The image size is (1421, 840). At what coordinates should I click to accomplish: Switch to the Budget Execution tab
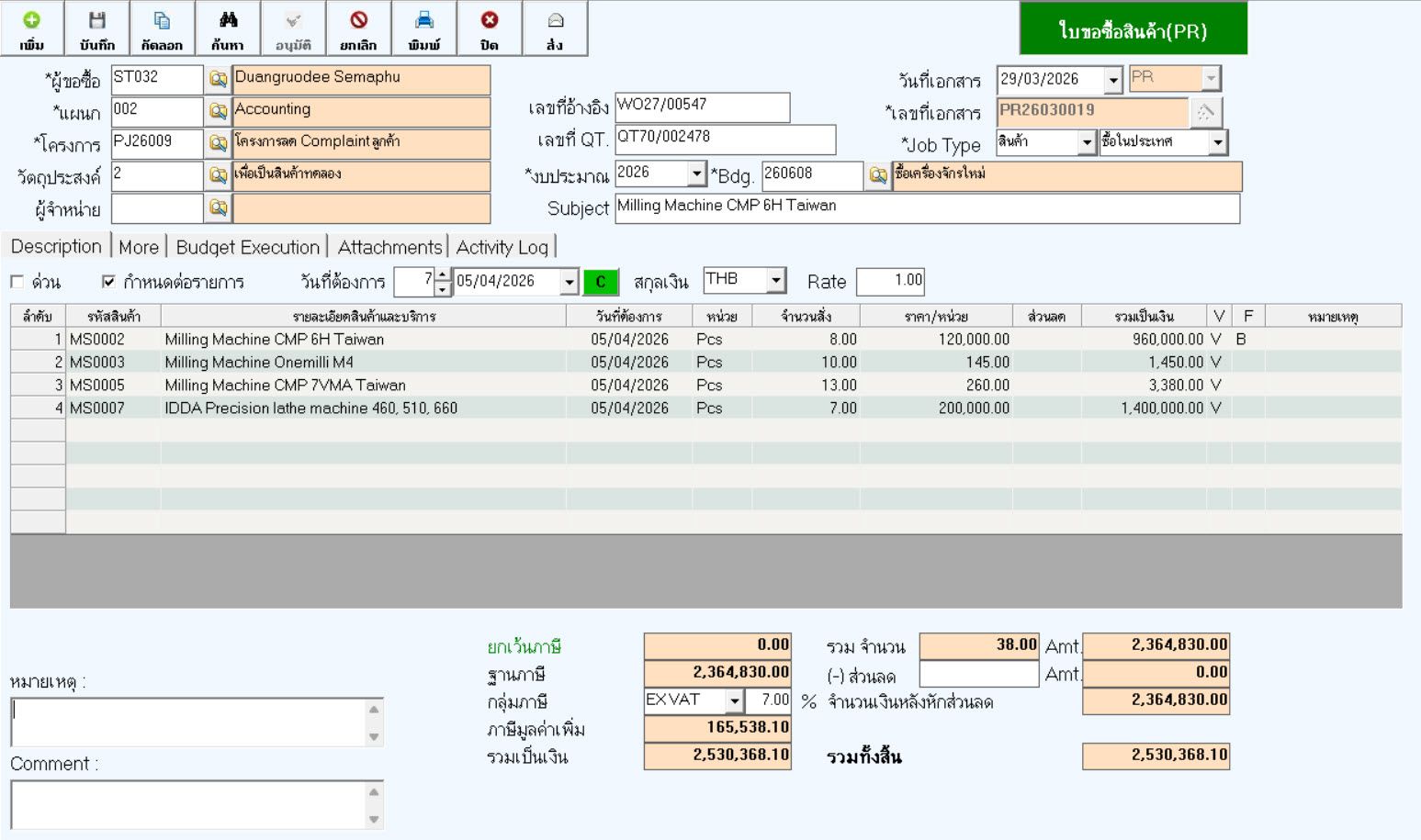point(247,247)
